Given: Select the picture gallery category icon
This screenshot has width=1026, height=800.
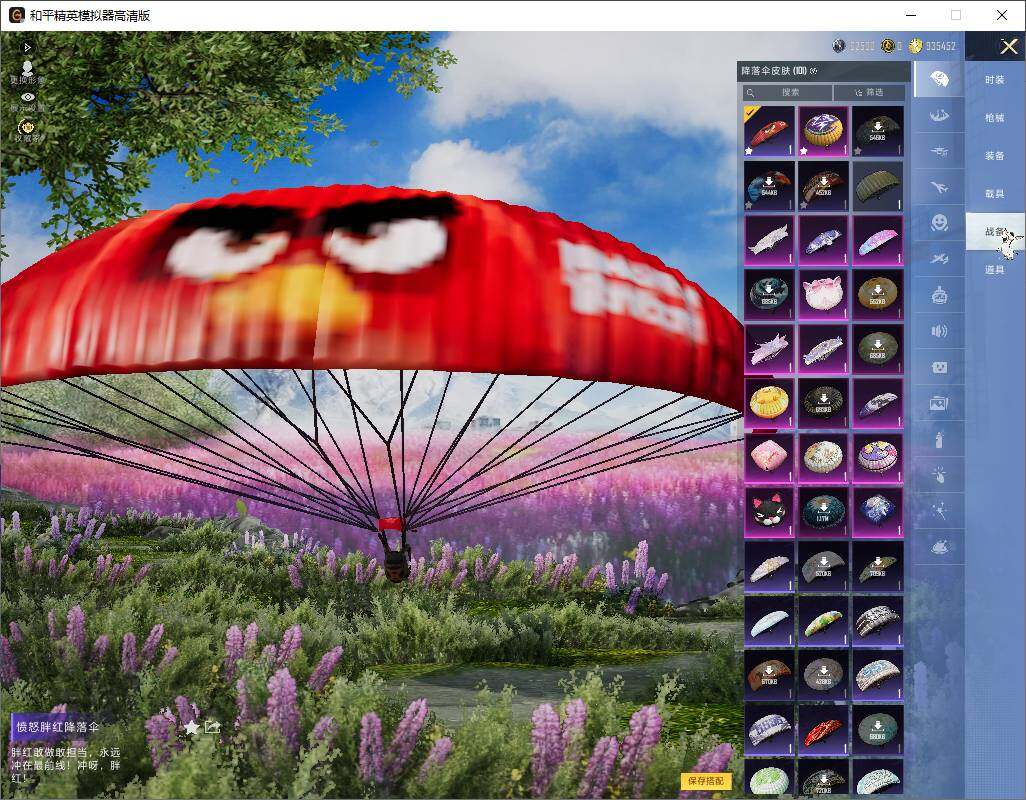Looking at the screenshot, I should (x=939, y=403).
